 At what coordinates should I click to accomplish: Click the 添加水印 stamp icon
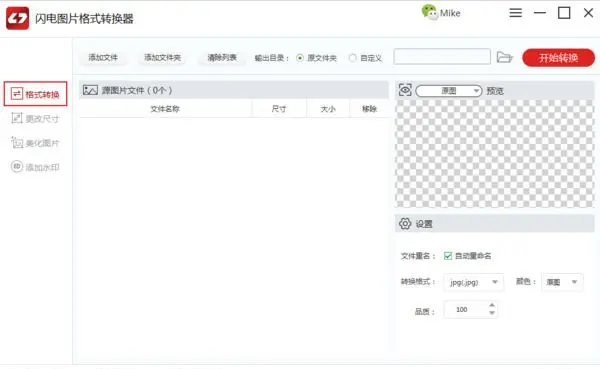point(16,167)
